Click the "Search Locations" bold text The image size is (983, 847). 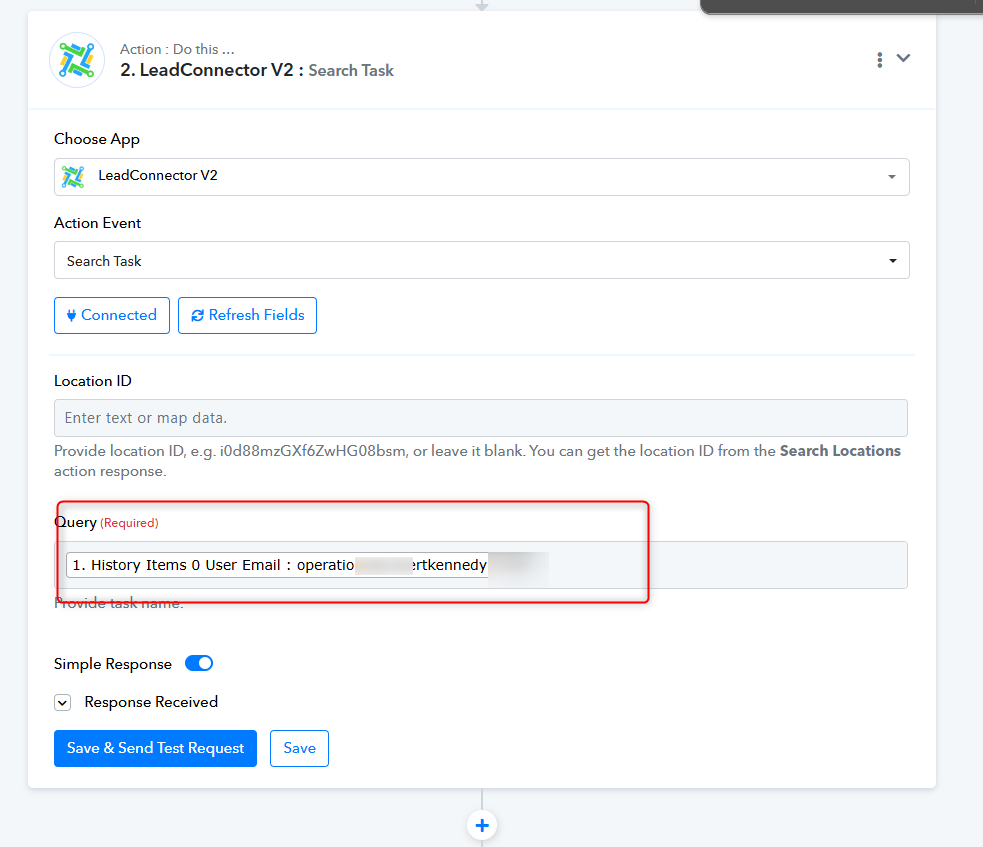pos(840,451)
